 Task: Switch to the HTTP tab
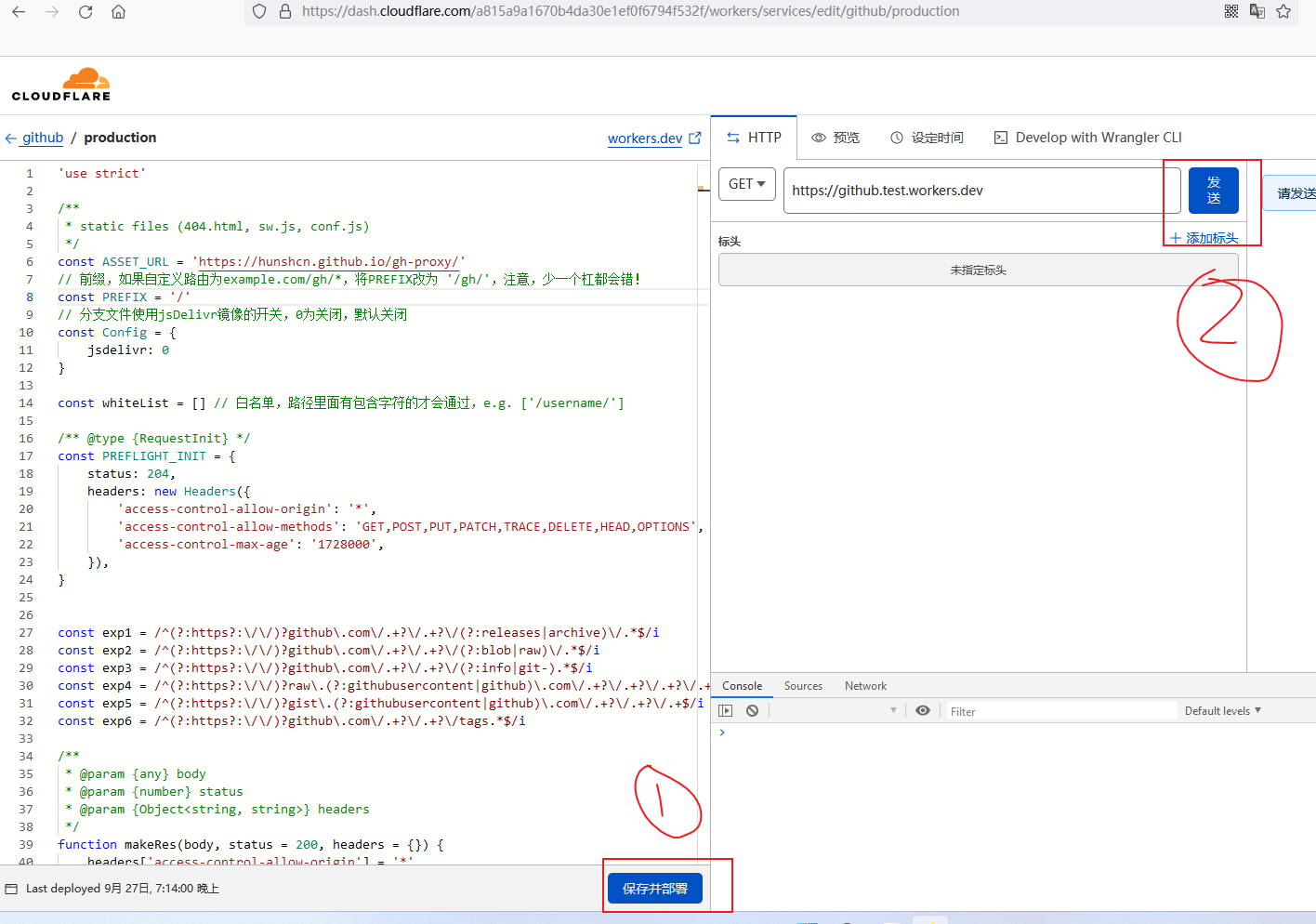tap(754, 138)
